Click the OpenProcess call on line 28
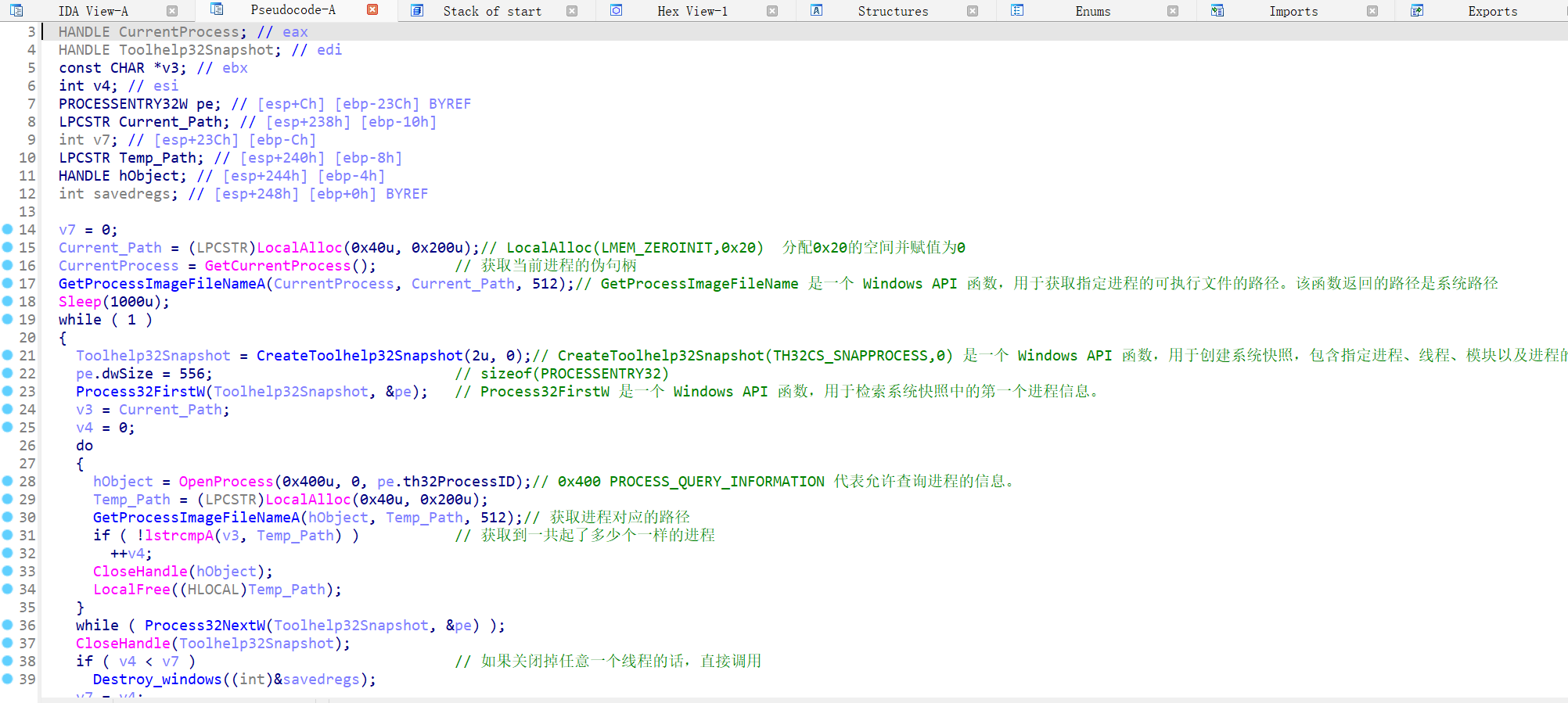 (x=225, y=482)
